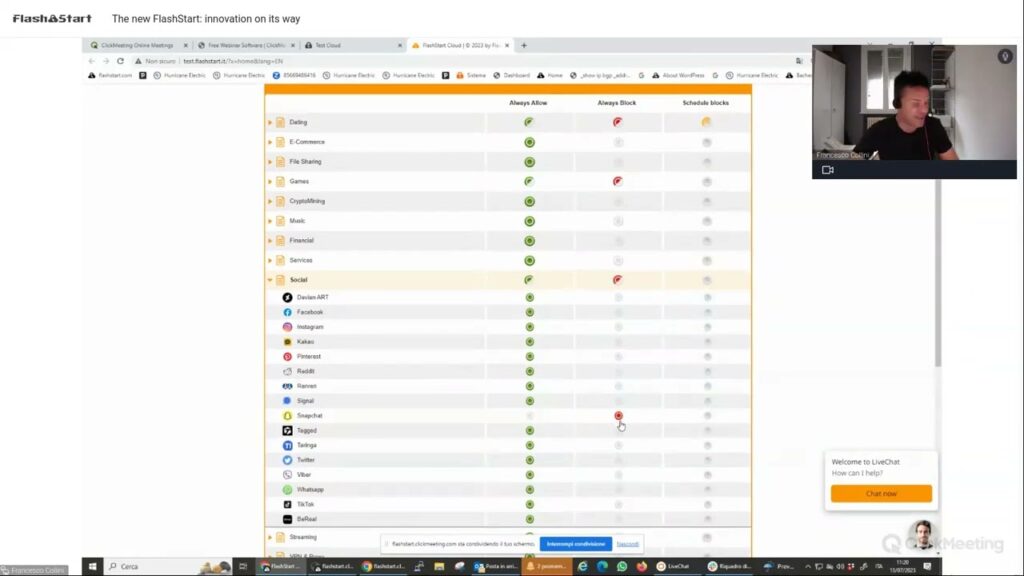
Task: Expand the File Sharing category
Action: tap(270, 161)
